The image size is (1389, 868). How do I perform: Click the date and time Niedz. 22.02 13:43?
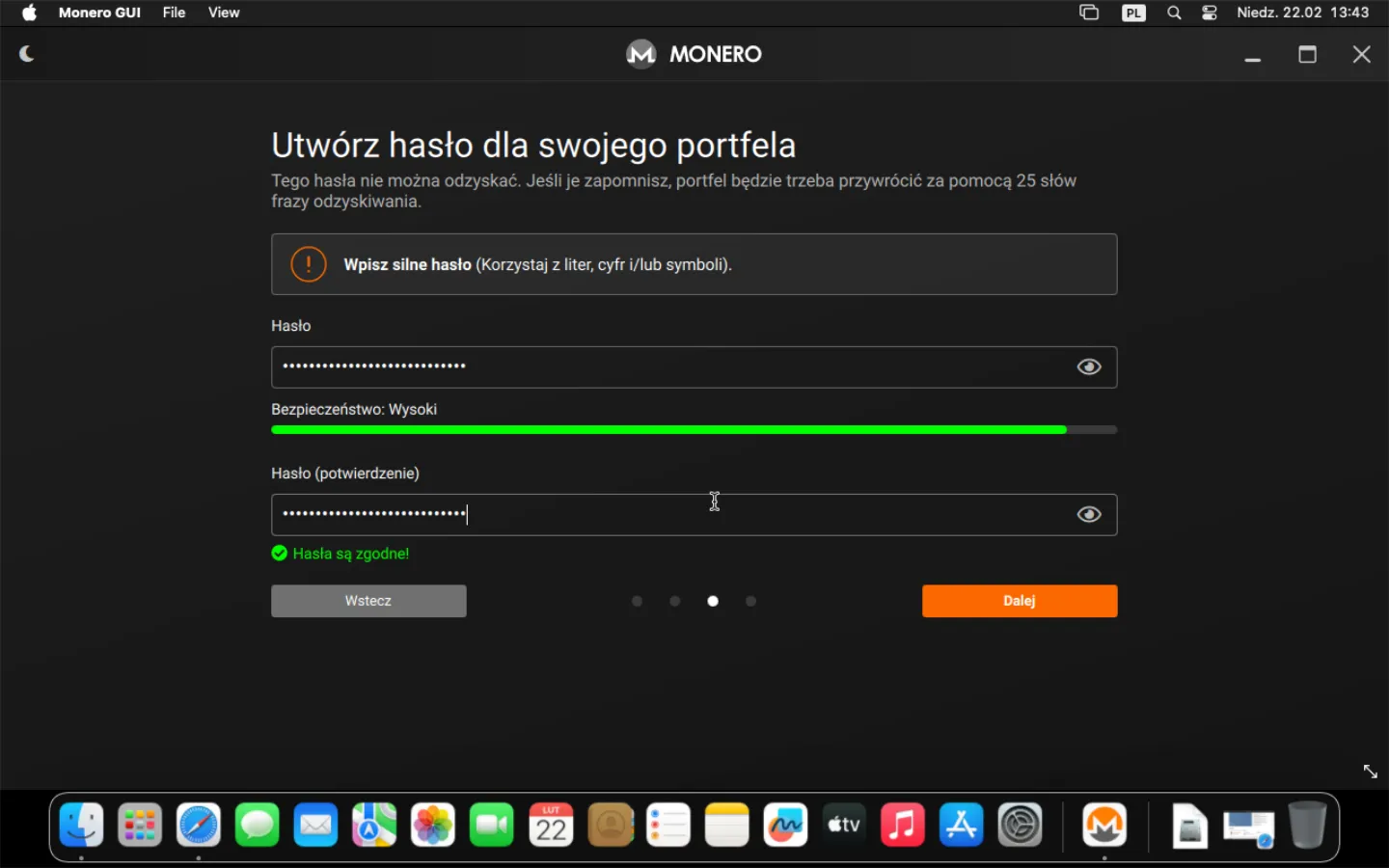[x=1303, y=13]
